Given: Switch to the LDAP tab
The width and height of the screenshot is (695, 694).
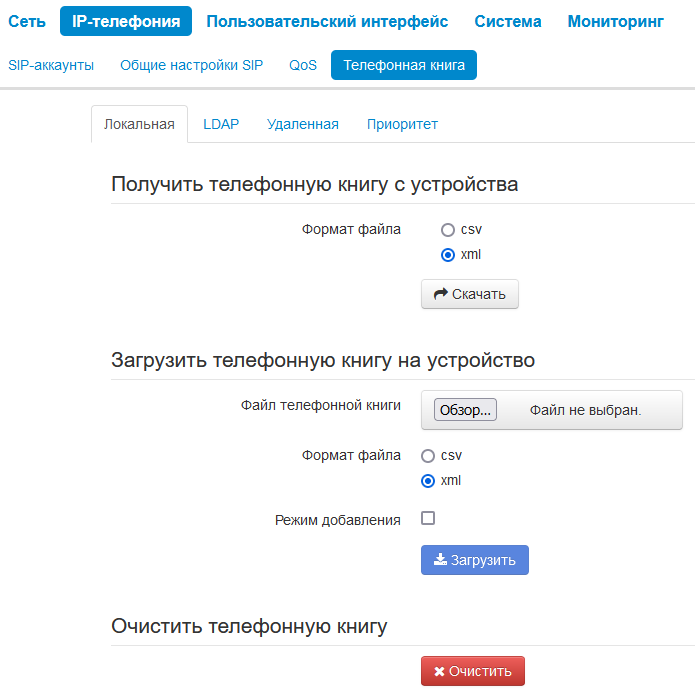Looking at the screenshot, I should coord(221,125).
